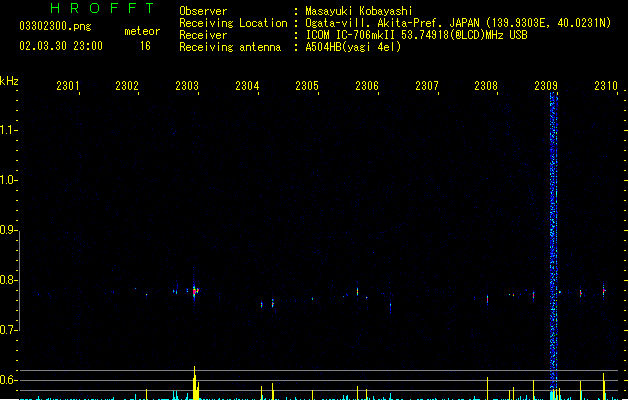Click time marker 2304
This screenshot has height=400, width=629.
tap(247, 86)
